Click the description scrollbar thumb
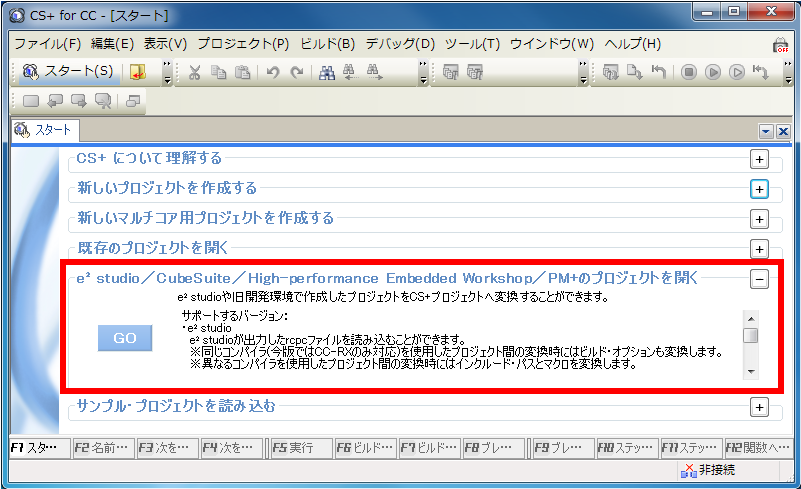The image size is (801, 489). point(751,336)
